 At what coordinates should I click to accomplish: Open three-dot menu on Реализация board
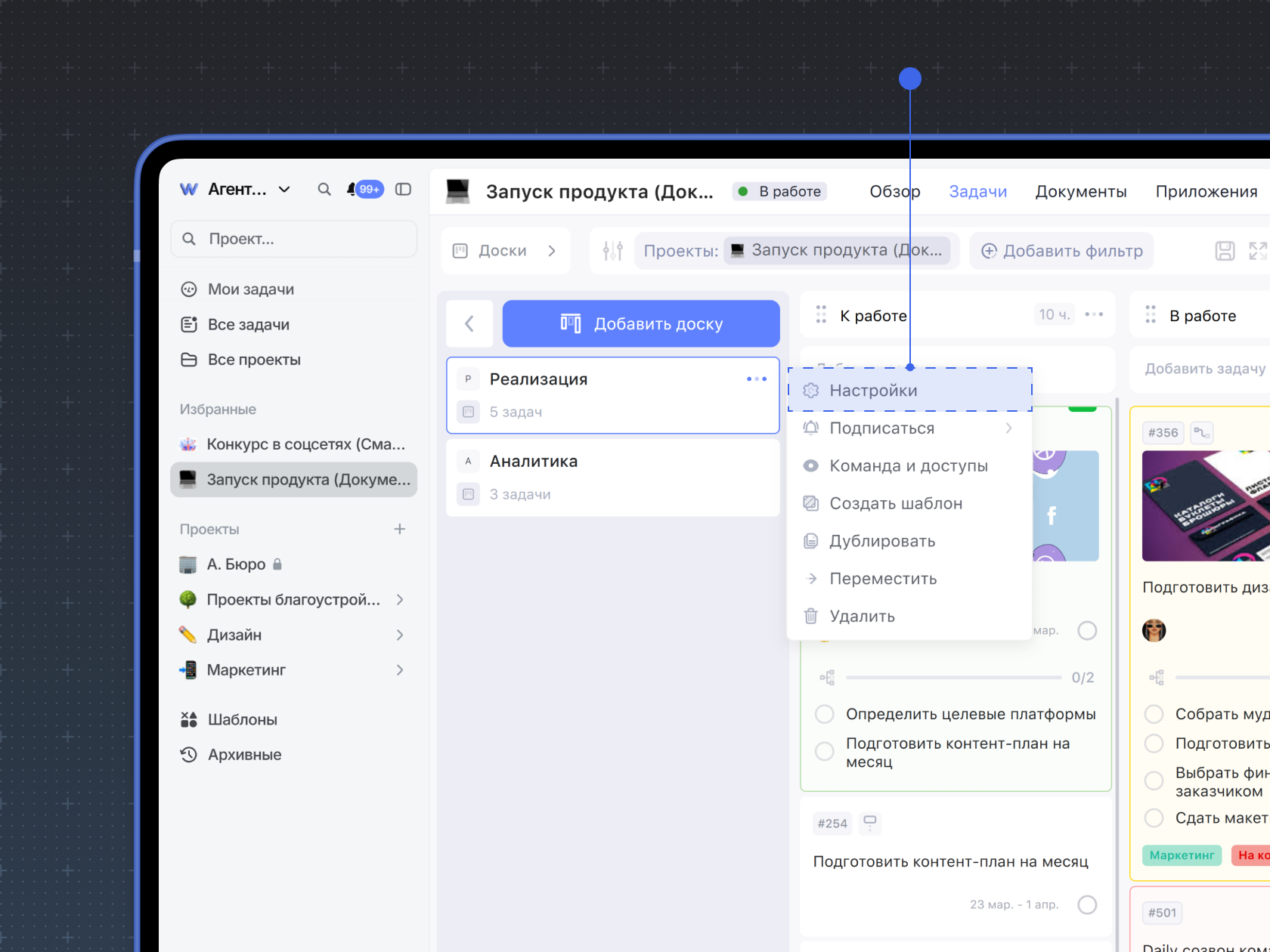[756, 379]
